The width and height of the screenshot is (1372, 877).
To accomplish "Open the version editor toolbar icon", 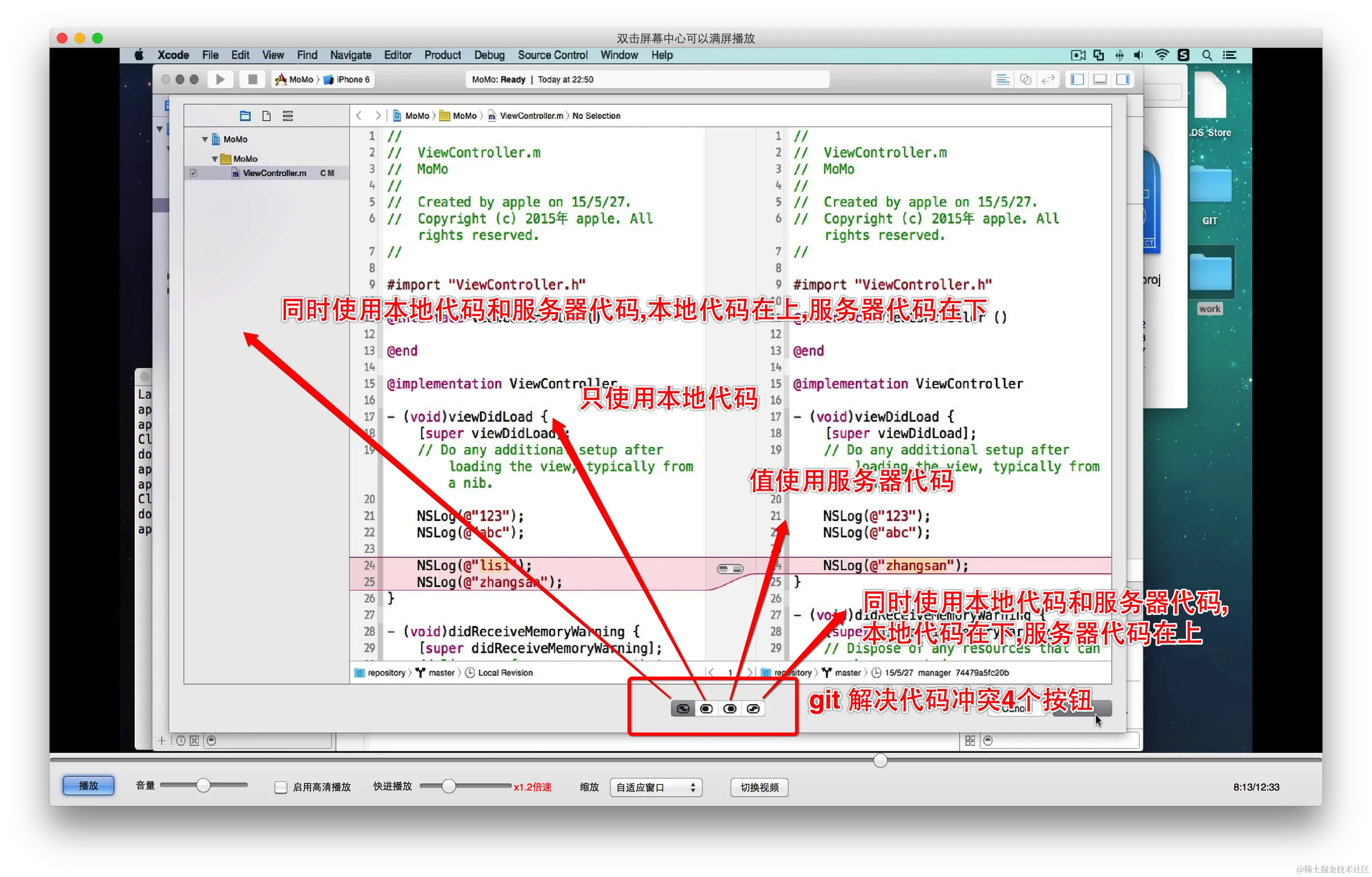I will coord(1049,79).
